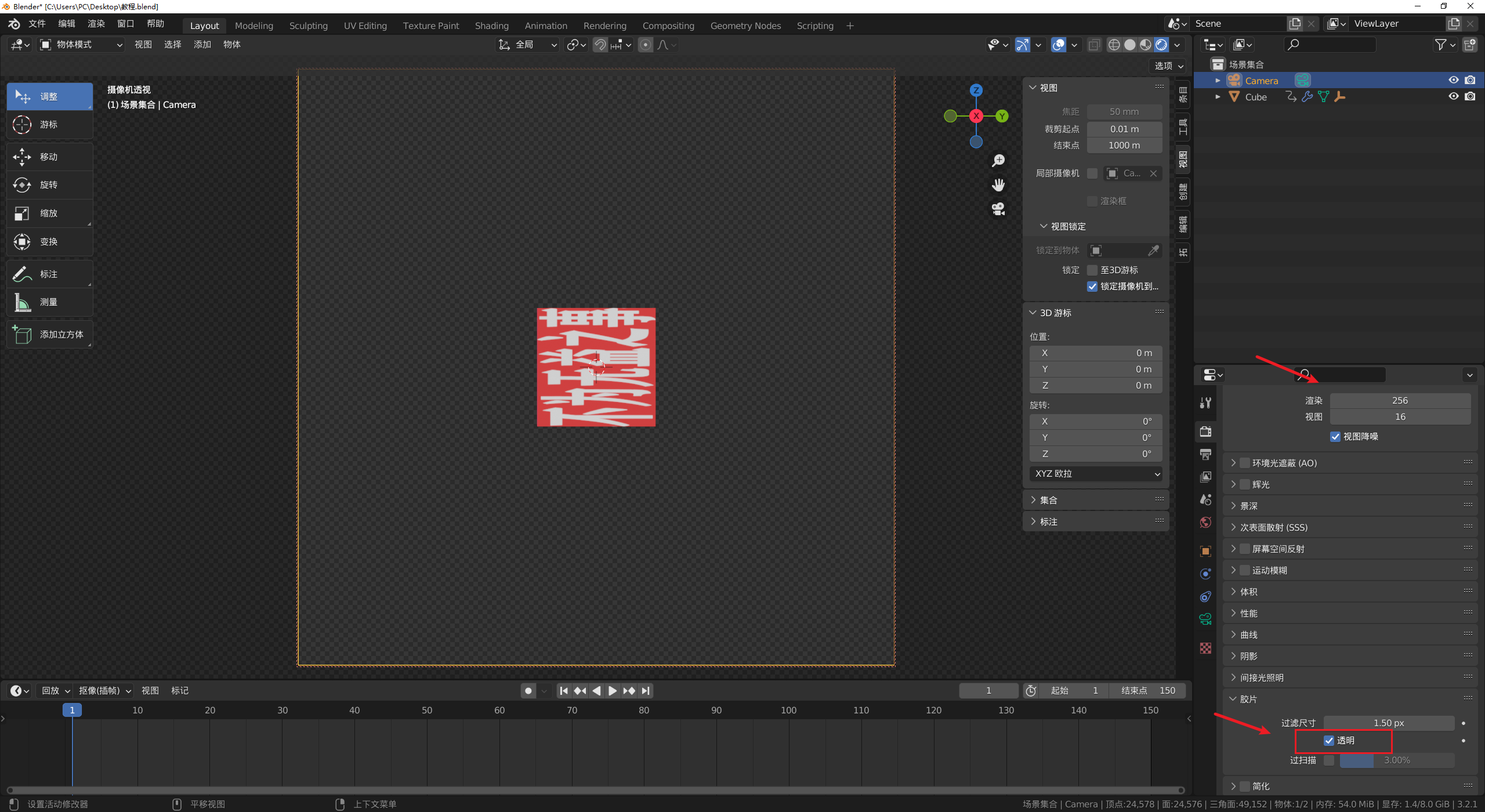Expand the 环境光遮蔽 (AO) panel
This screenshot has width=1485, height=812.
coord(1233,463)
